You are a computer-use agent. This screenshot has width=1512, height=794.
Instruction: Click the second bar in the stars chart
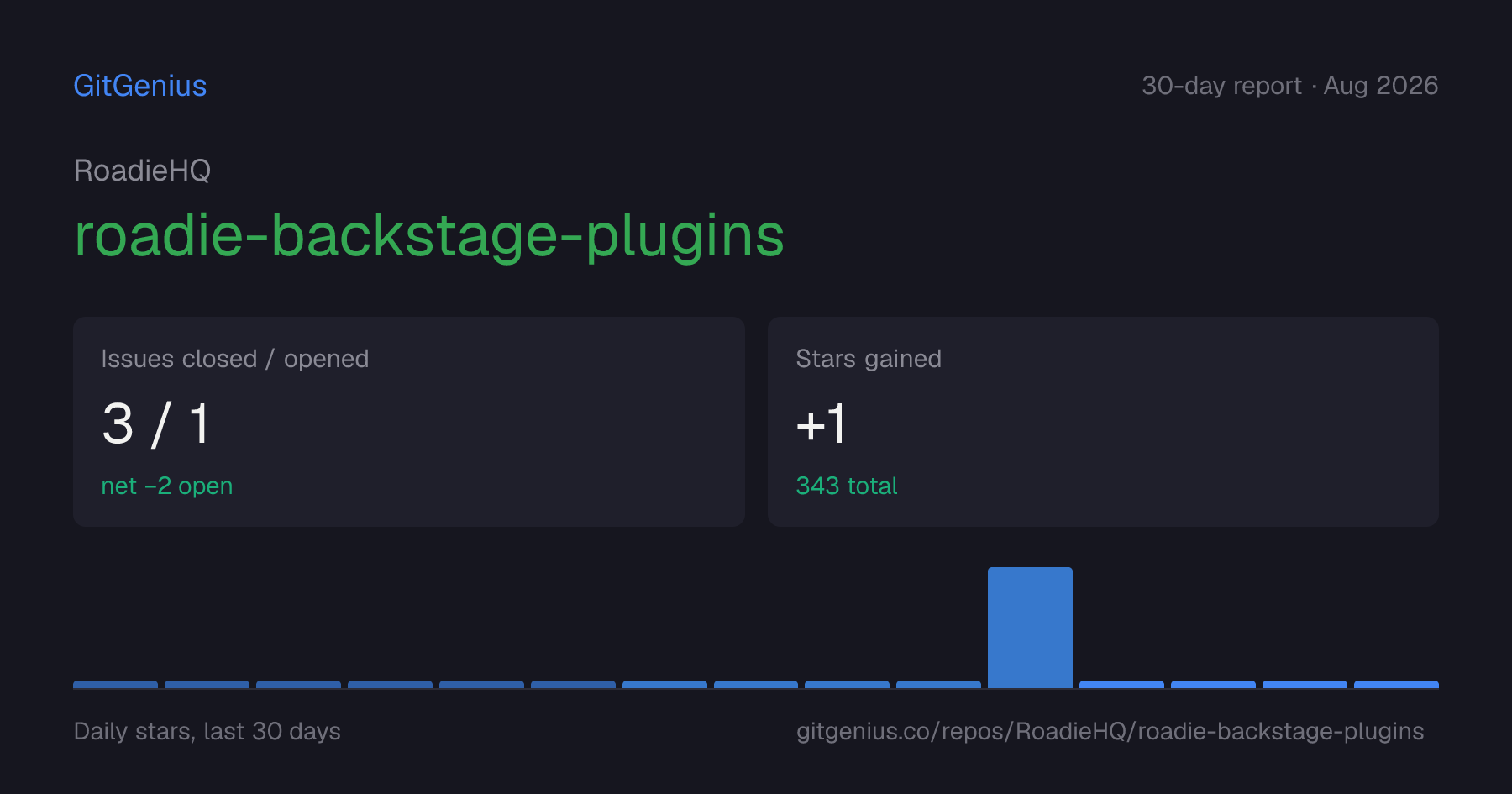[x=207, y=685]
